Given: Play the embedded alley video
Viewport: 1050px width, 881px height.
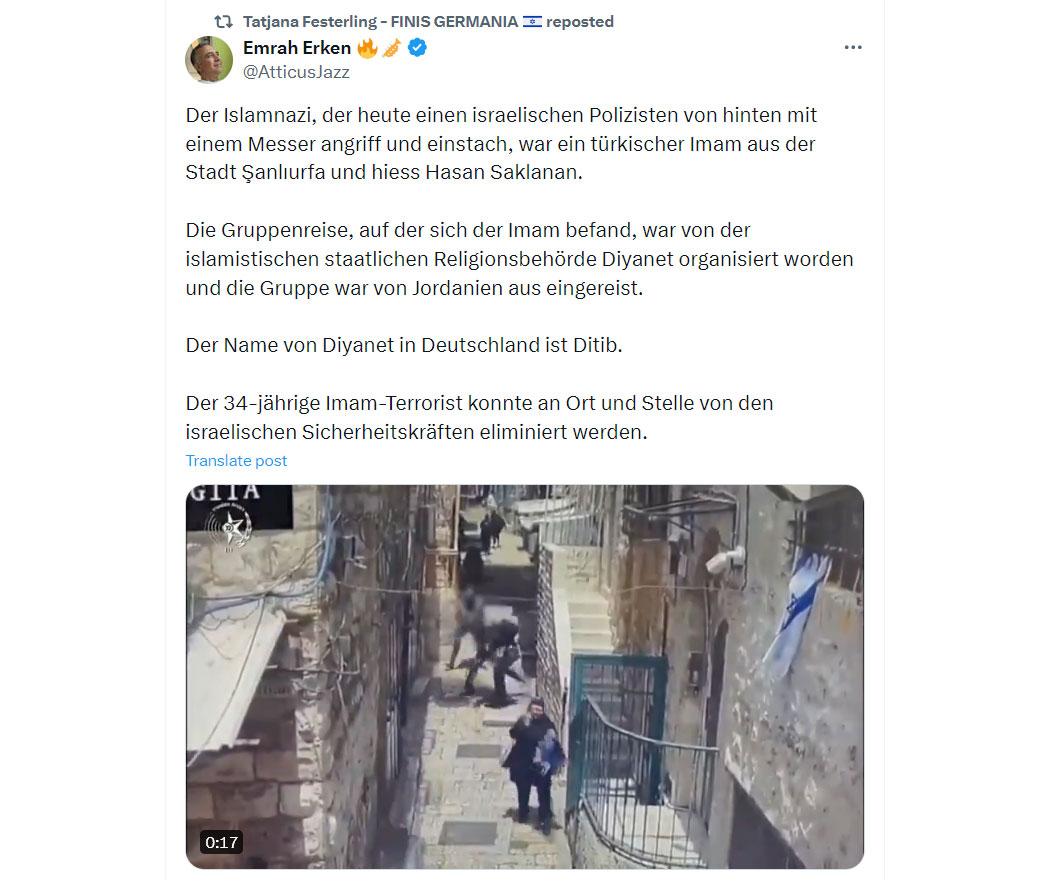Looking at the screenshot, I should point(524,677).
